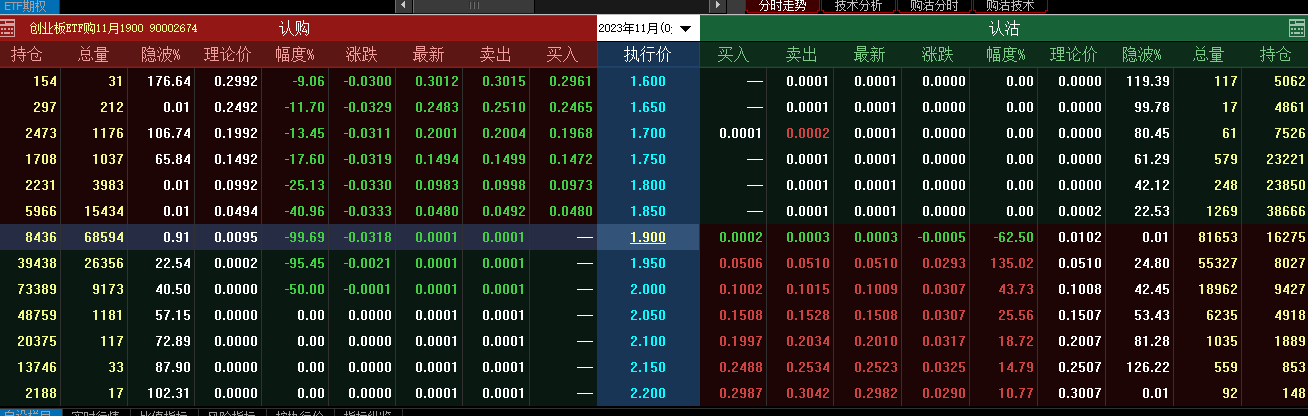Viewport: 1308px width, 416px height.
Task: Sort calls by 最新 header under 认购
Action: tap(428, 54)
